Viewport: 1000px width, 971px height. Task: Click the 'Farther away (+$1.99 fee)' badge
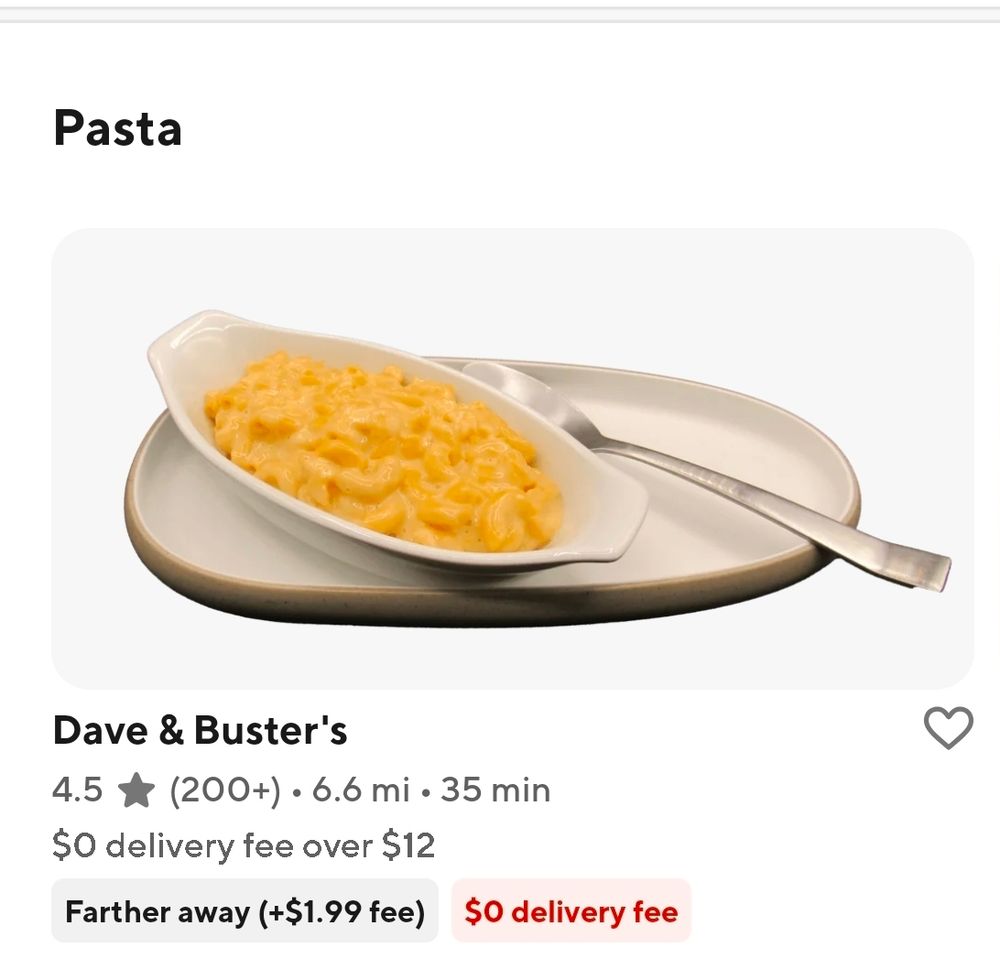coord(243,912)
